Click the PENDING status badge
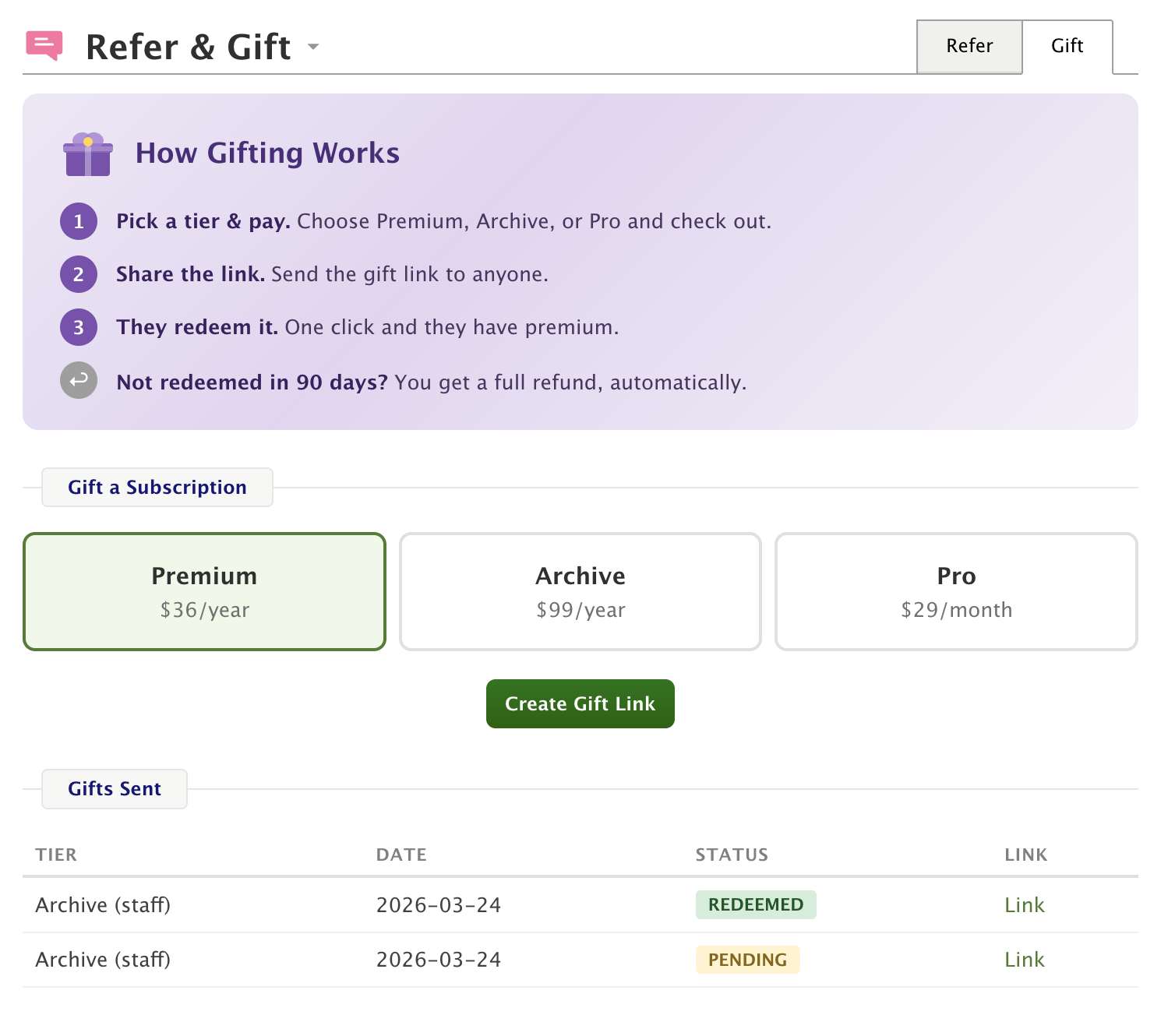 [x=747, y=960]
